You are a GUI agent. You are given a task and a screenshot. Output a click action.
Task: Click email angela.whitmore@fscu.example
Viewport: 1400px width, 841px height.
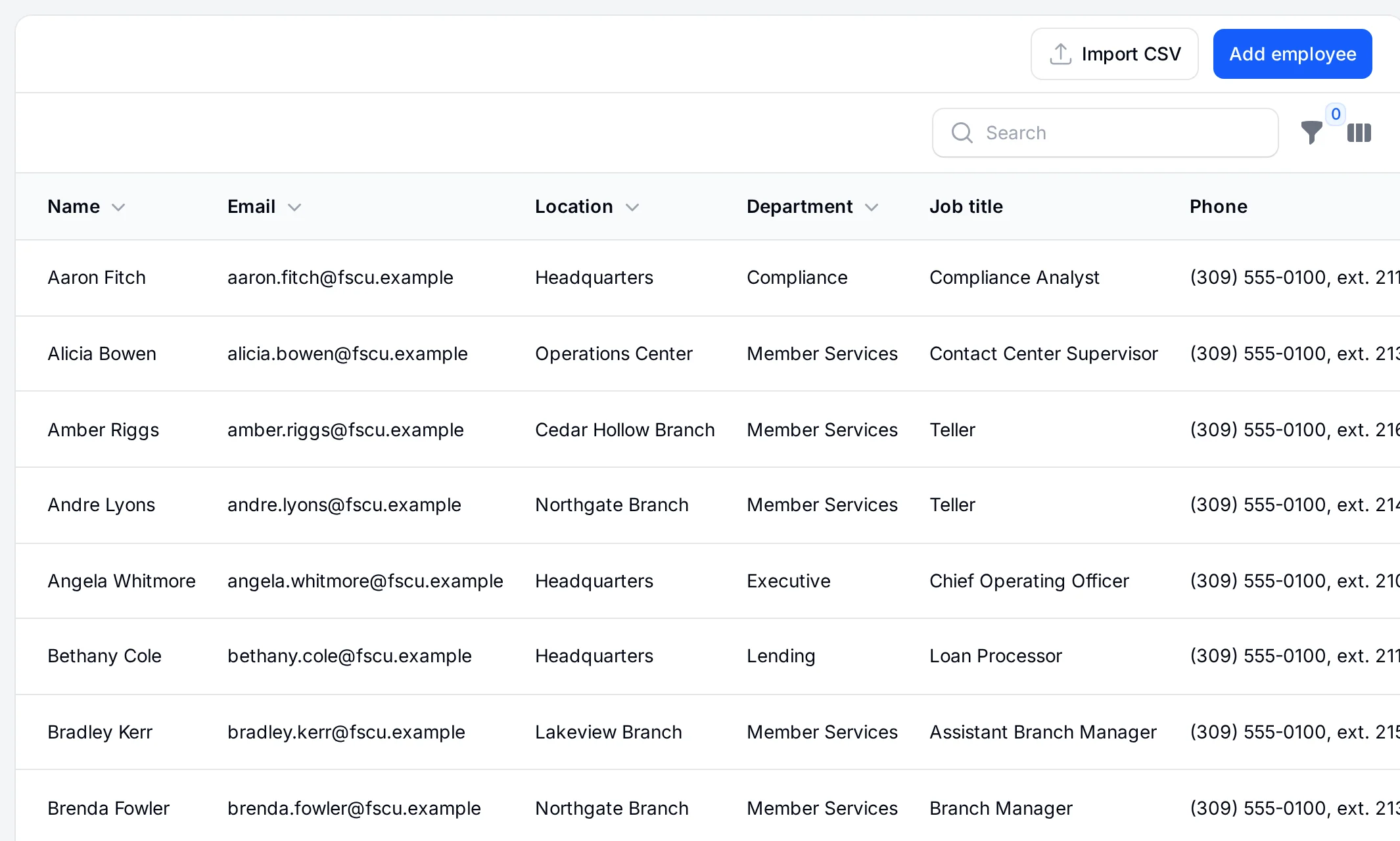365,581
